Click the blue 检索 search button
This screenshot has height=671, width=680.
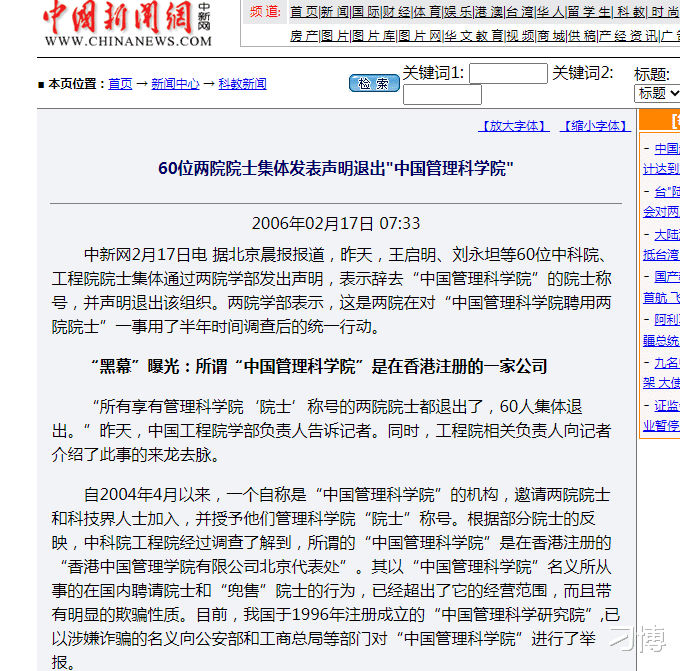[x=374, y=83]
